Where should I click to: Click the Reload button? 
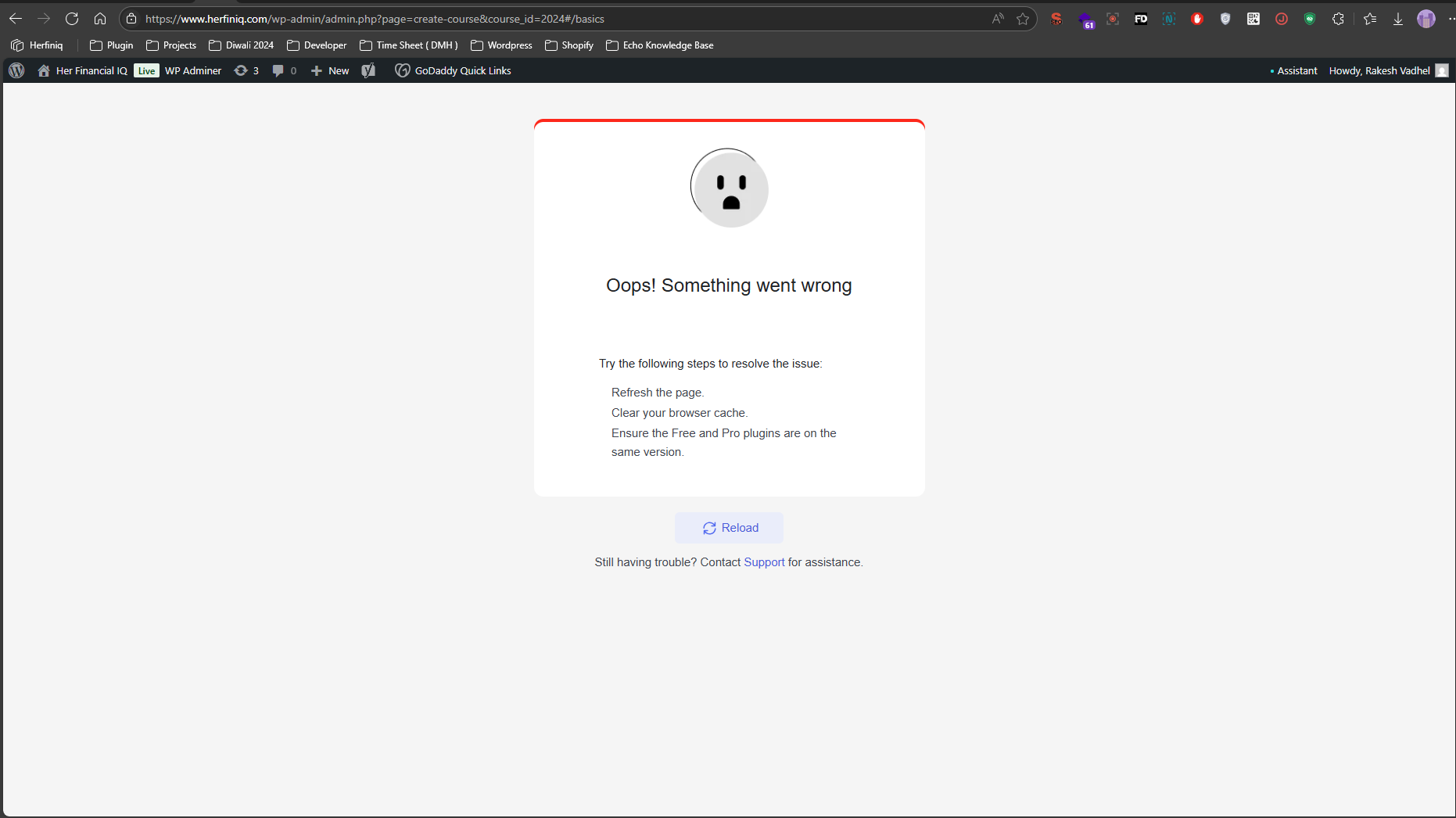[730, 528]
